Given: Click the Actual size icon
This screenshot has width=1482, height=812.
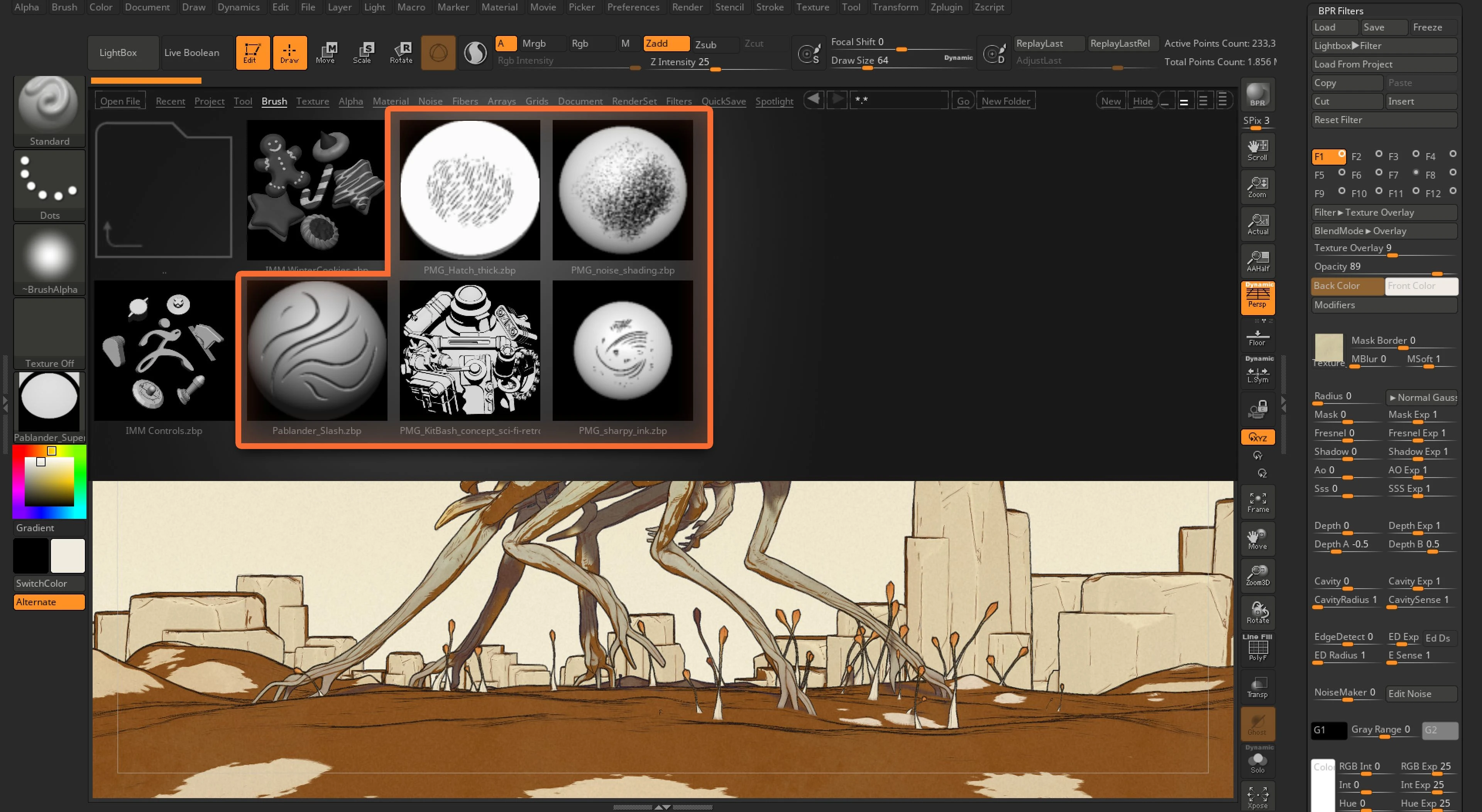Looking at the screenshot, I should [1258, 224].
